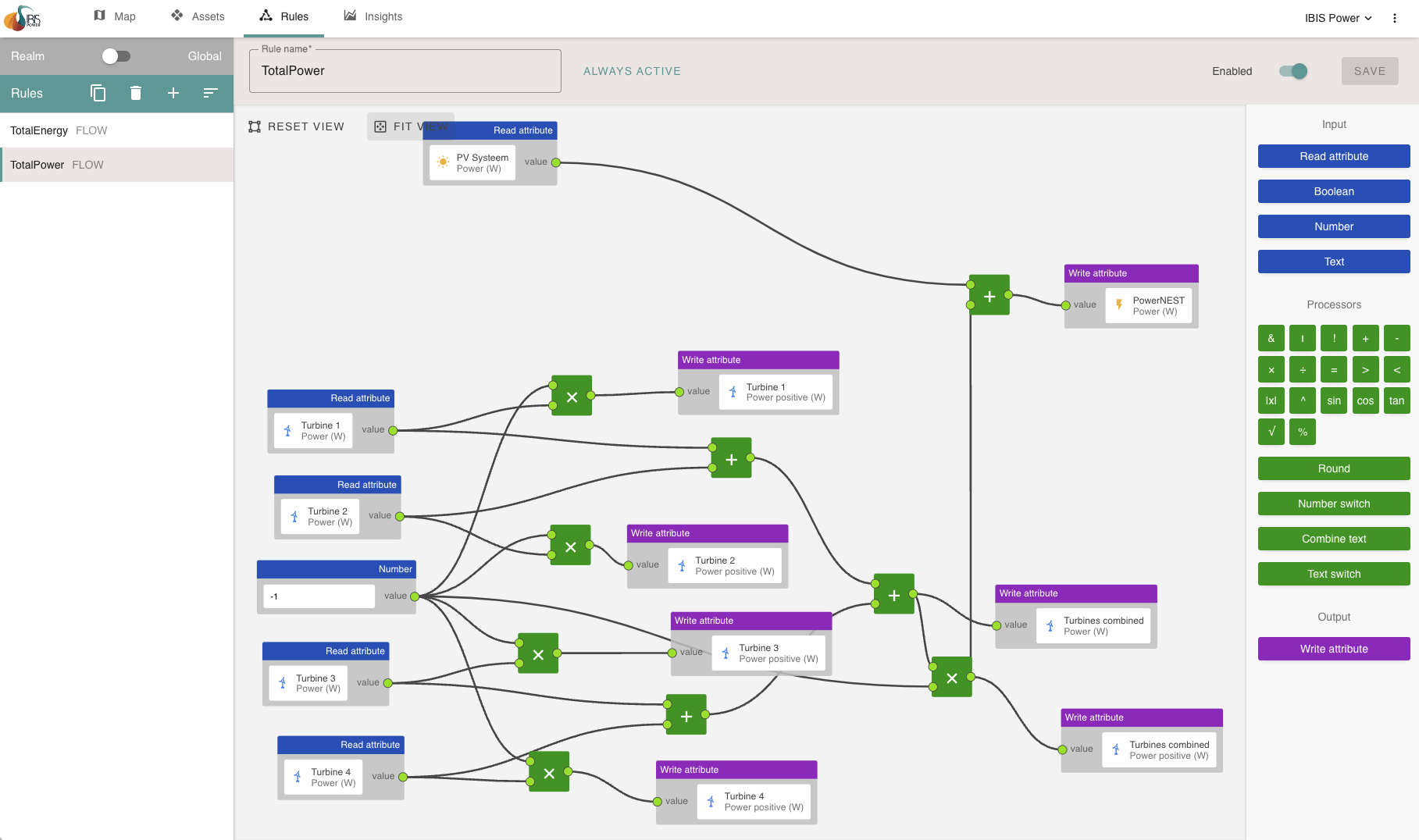Add the NOT (!) processor
The height and width of the screenshot is (840, 1419).
[x=1334, y=338]
